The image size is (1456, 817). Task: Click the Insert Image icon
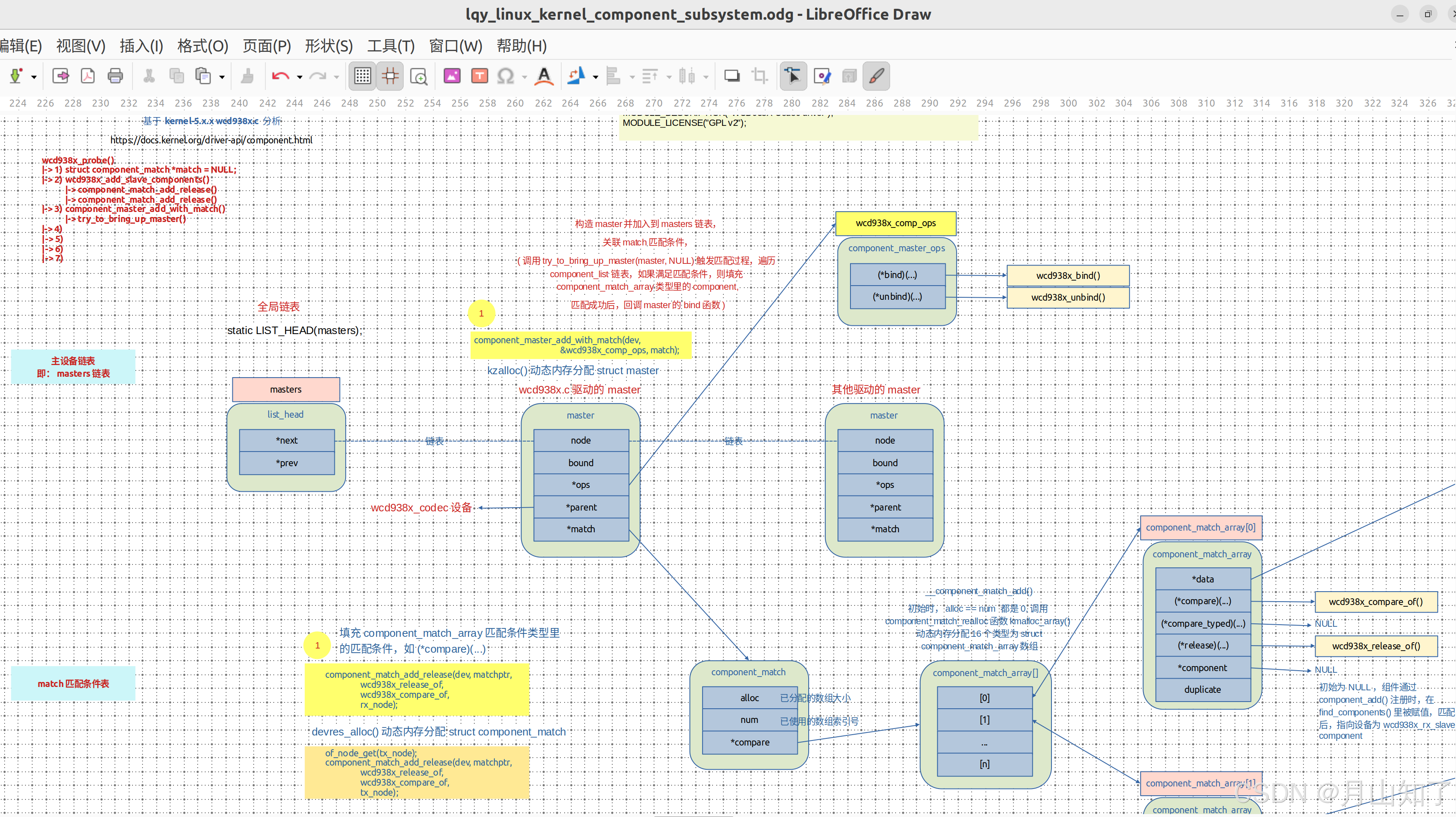[x=452, y=77]
